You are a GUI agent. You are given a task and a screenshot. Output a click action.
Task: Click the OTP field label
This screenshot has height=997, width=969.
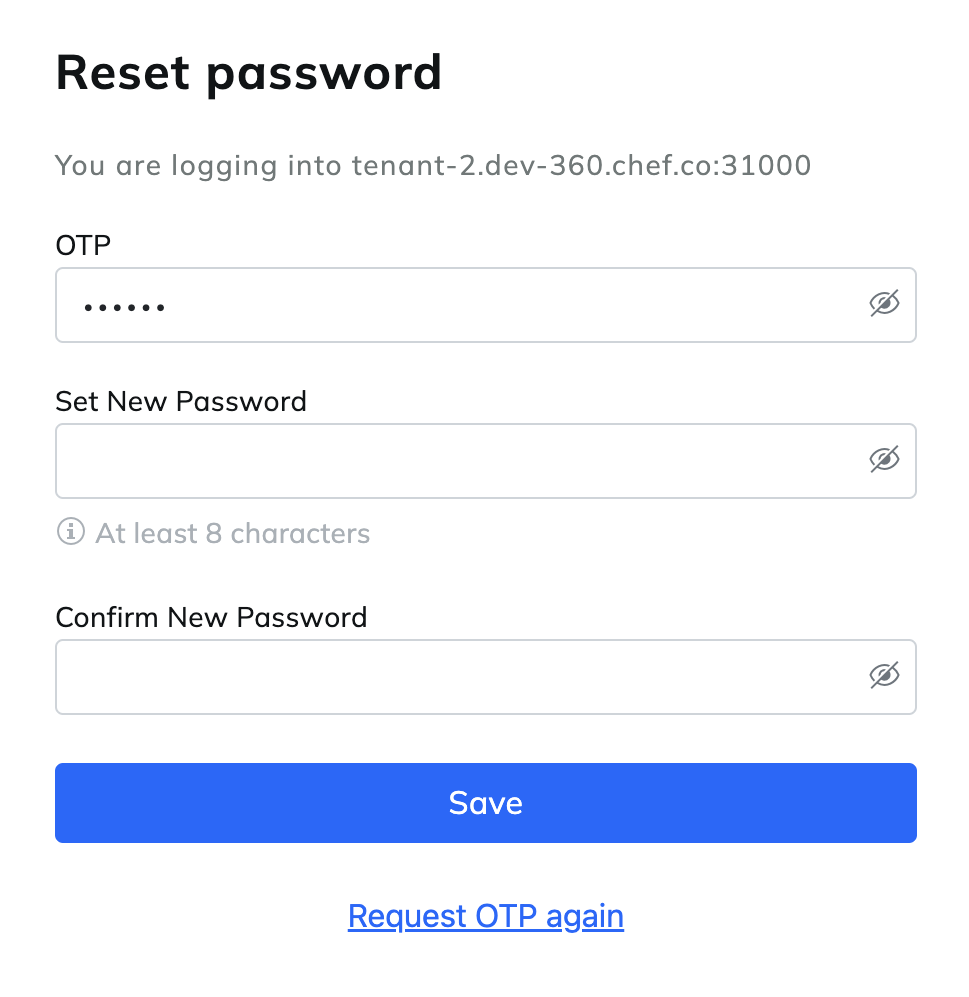(x=83, y=245)
